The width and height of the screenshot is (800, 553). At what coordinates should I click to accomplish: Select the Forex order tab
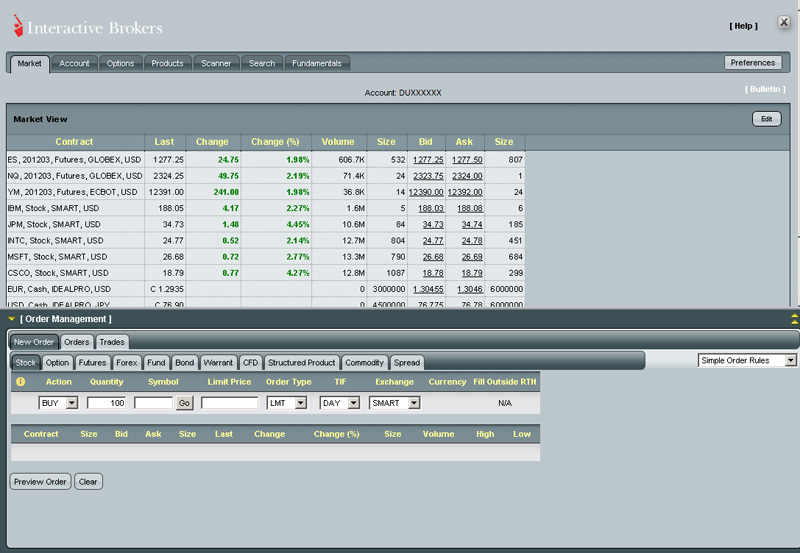(x=126, y=362)
